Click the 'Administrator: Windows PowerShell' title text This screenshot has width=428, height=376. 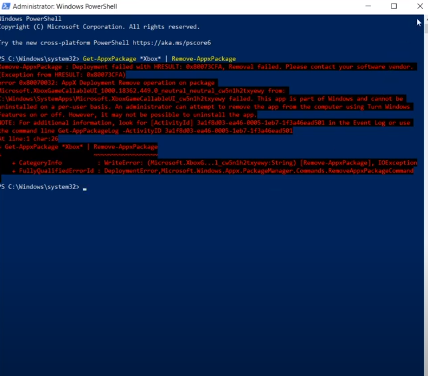tap(65, 6)
